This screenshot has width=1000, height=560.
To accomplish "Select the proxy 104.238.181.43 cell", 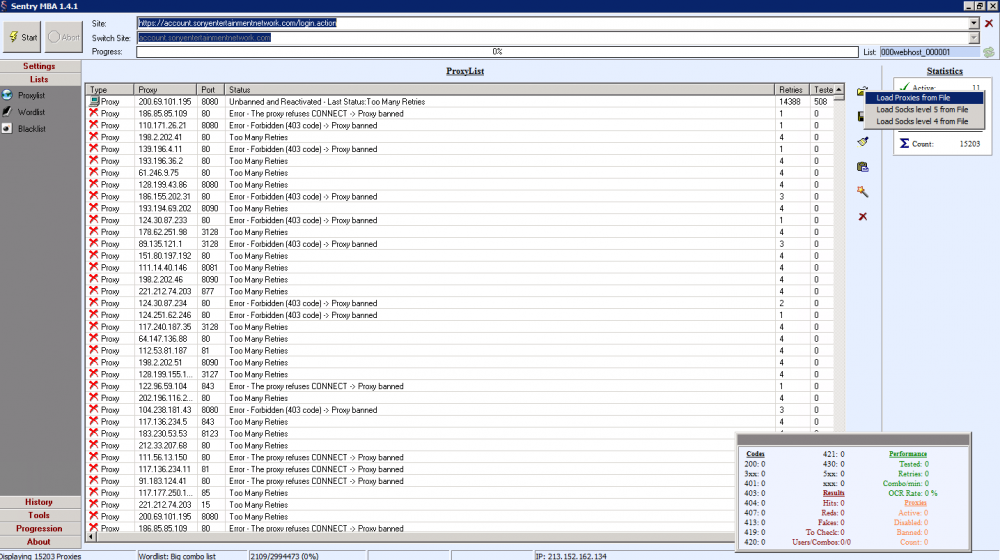I will click(165, 409).
